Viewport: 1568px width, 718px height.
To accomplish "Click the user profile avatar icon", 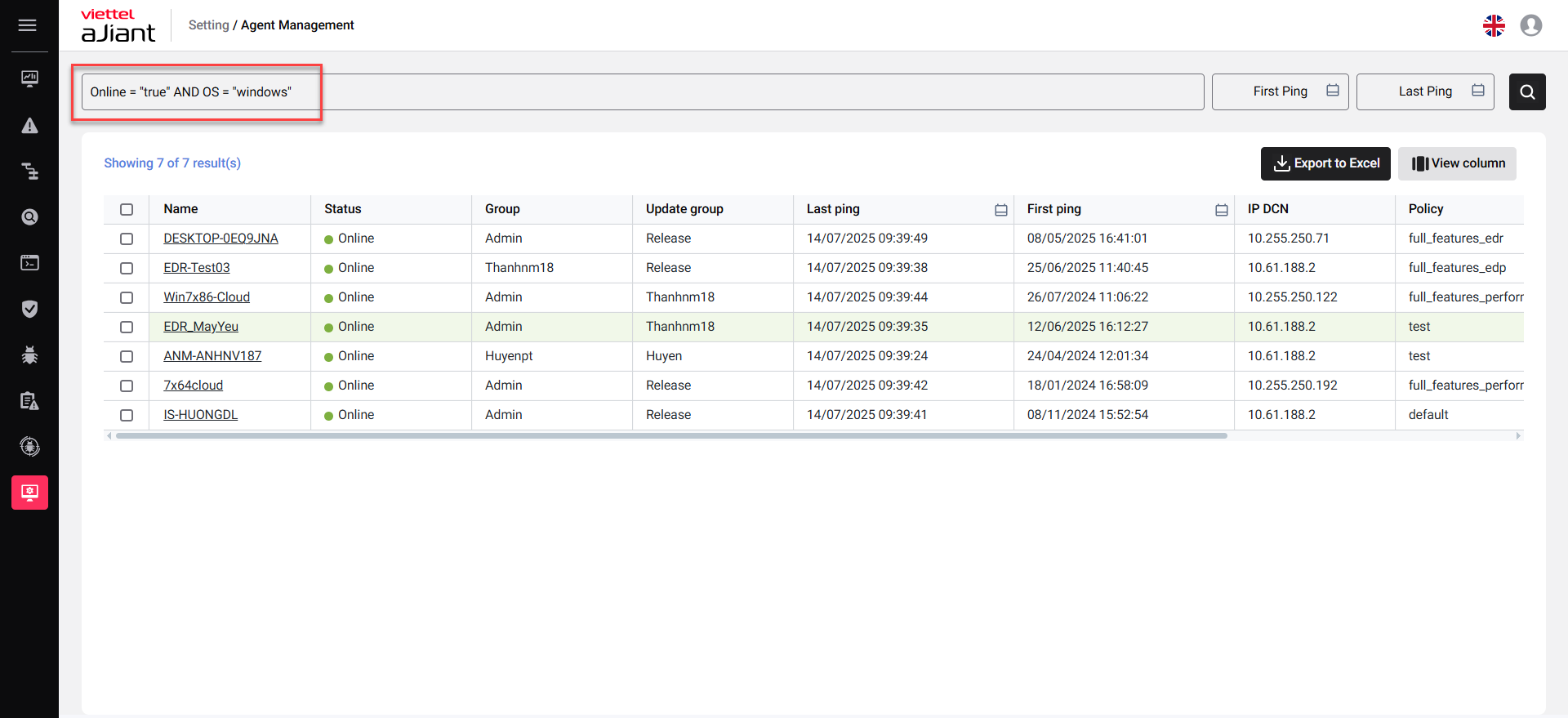I will pos(1530,26).
